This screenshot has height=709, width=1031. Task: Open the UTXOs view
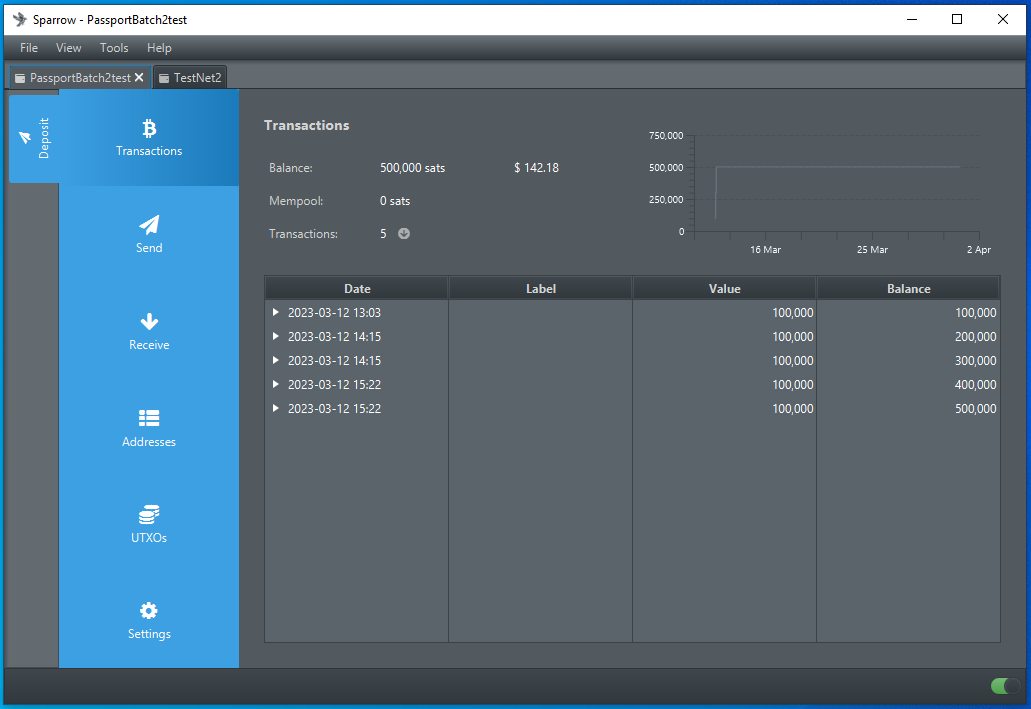click(149, 524)
